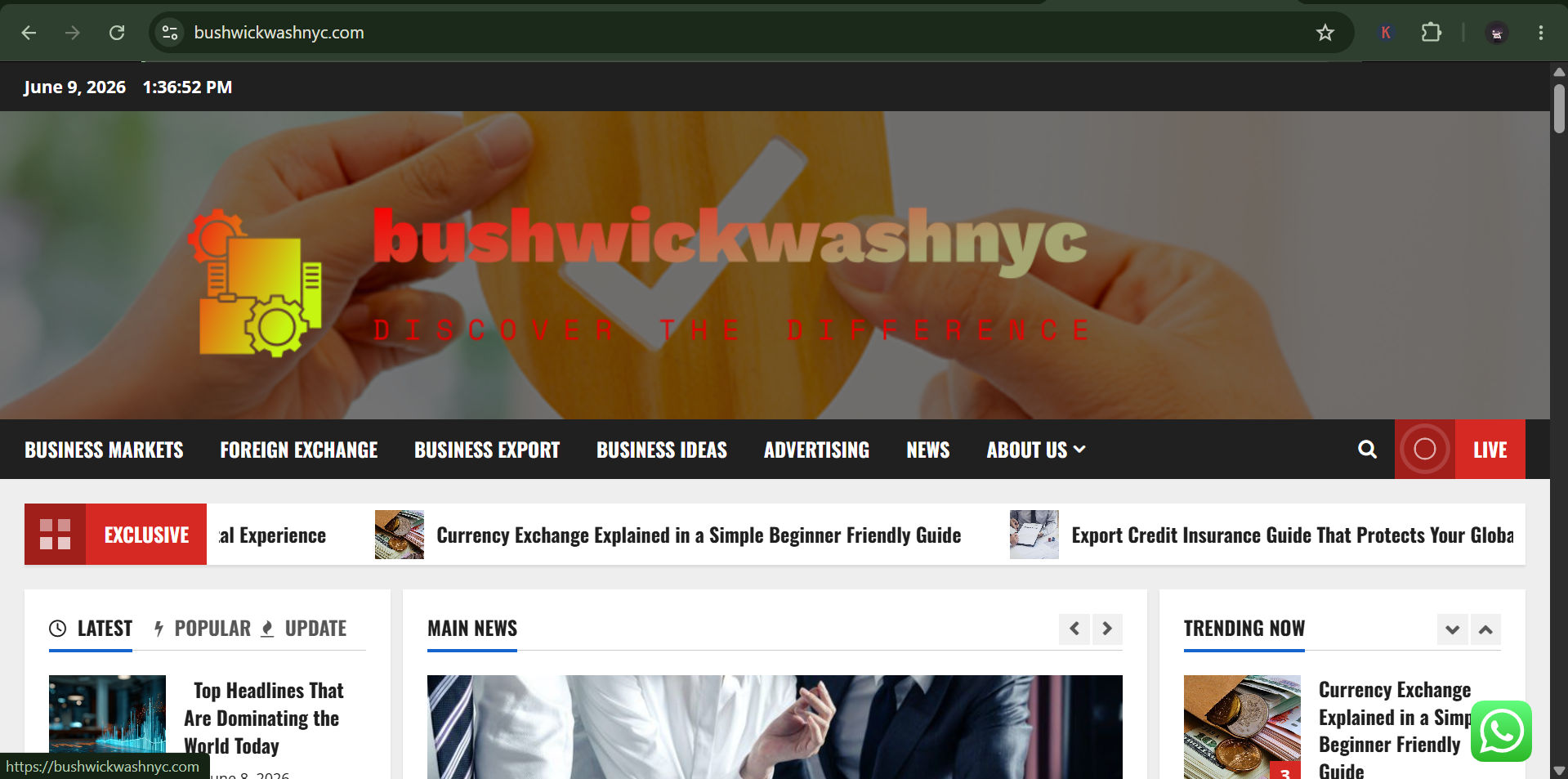Open Advertising menu item
The image size is (1568, 779).
coord(816,450)
